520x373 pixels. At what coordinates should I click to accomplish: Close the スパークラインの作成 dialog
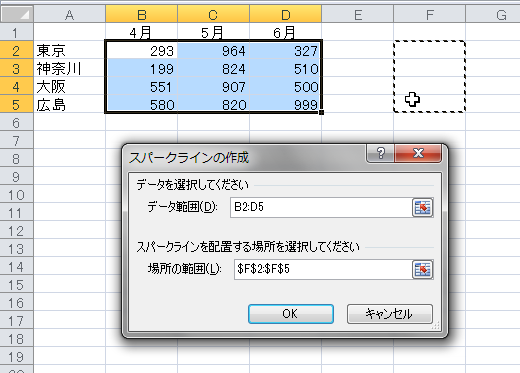(418, 153)
